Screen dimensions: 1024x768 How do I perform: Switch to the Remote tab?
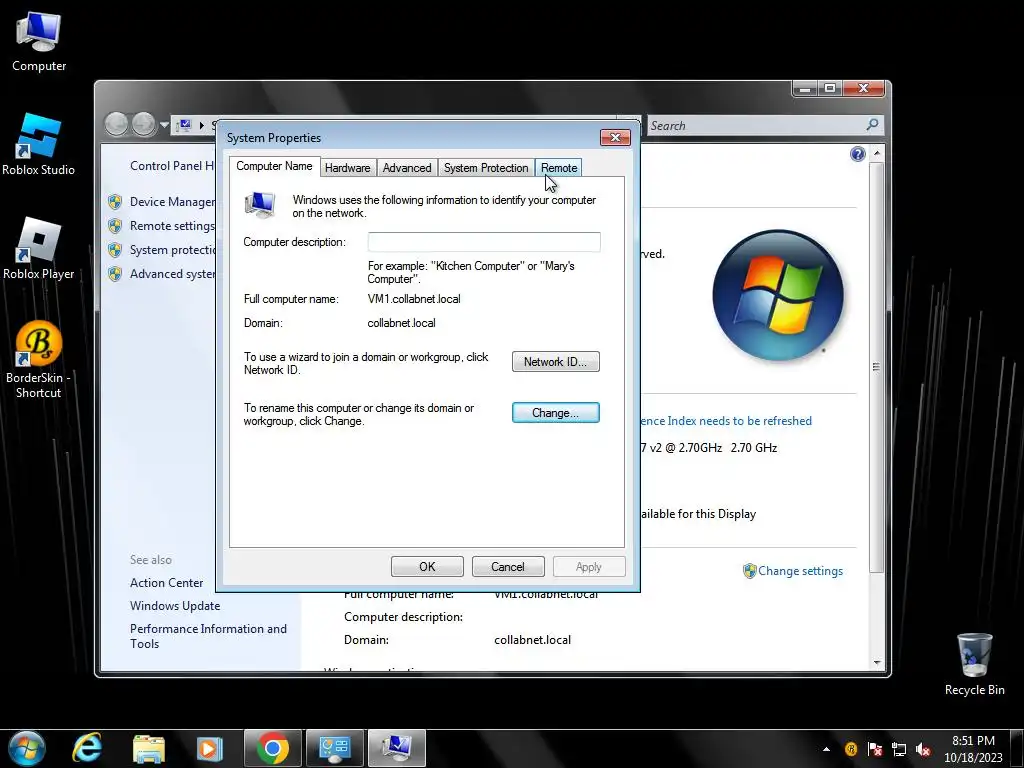pos(558,168)
